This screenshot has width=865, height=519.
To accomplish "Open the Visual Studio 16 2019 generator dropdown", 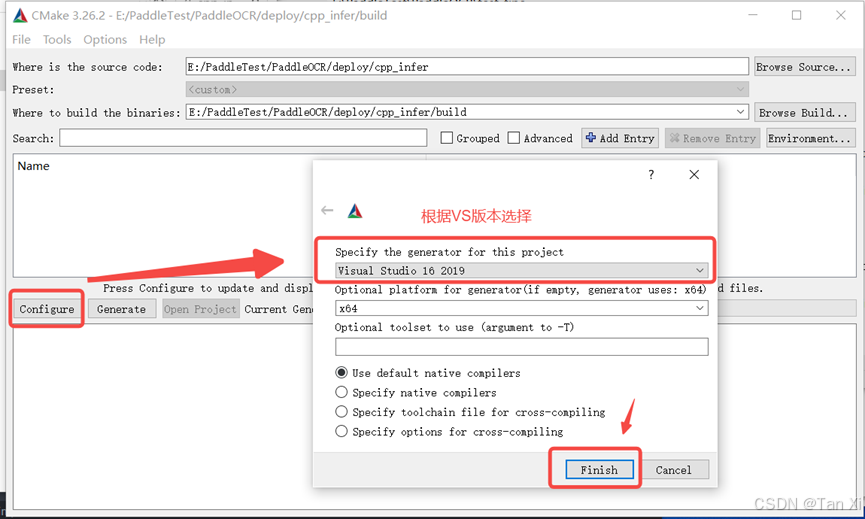I will point(522,270).
